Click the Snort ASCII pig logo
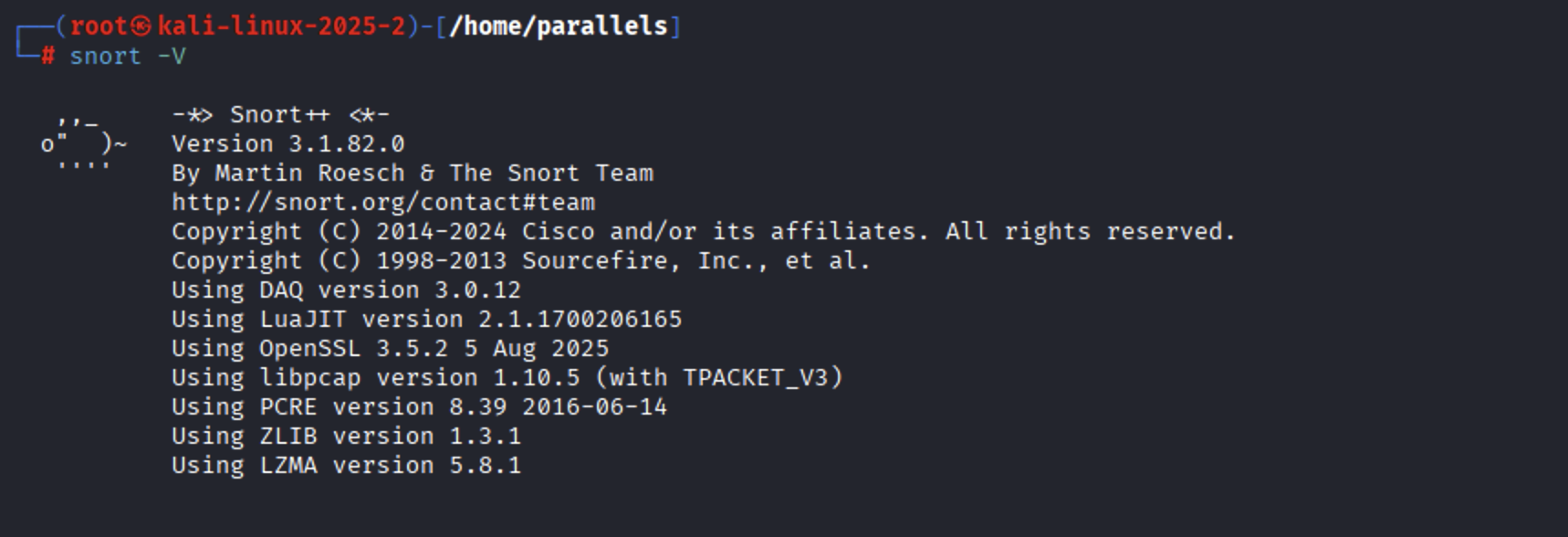This screenshot has width=1568, height=537. (83, 143)
